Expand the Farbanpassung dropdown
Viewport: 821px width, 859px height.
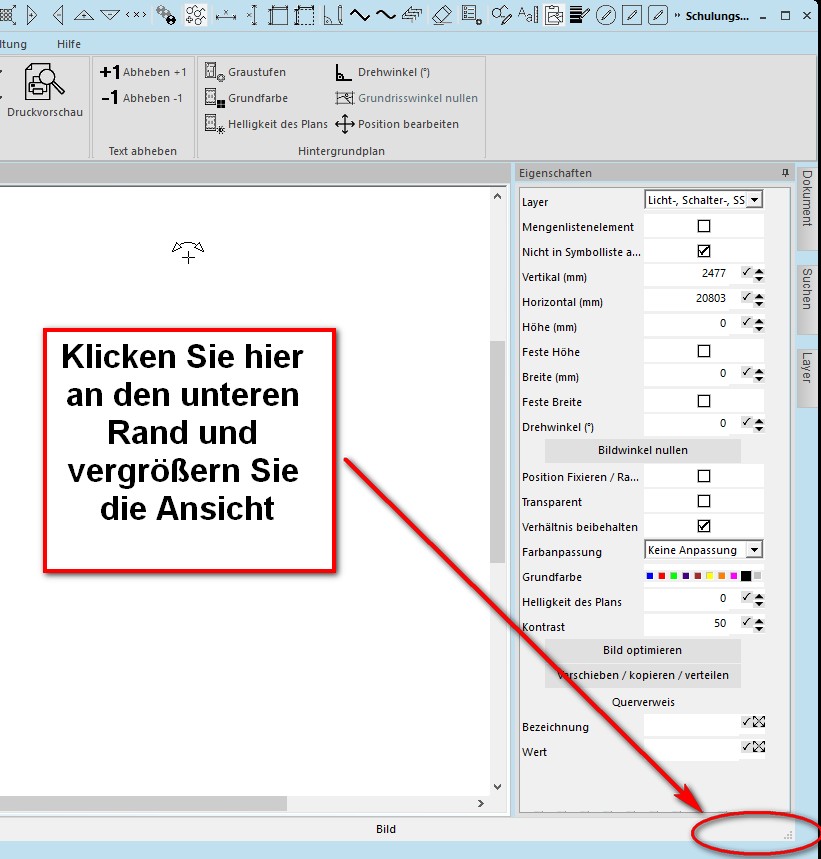[x=754, y=550]
